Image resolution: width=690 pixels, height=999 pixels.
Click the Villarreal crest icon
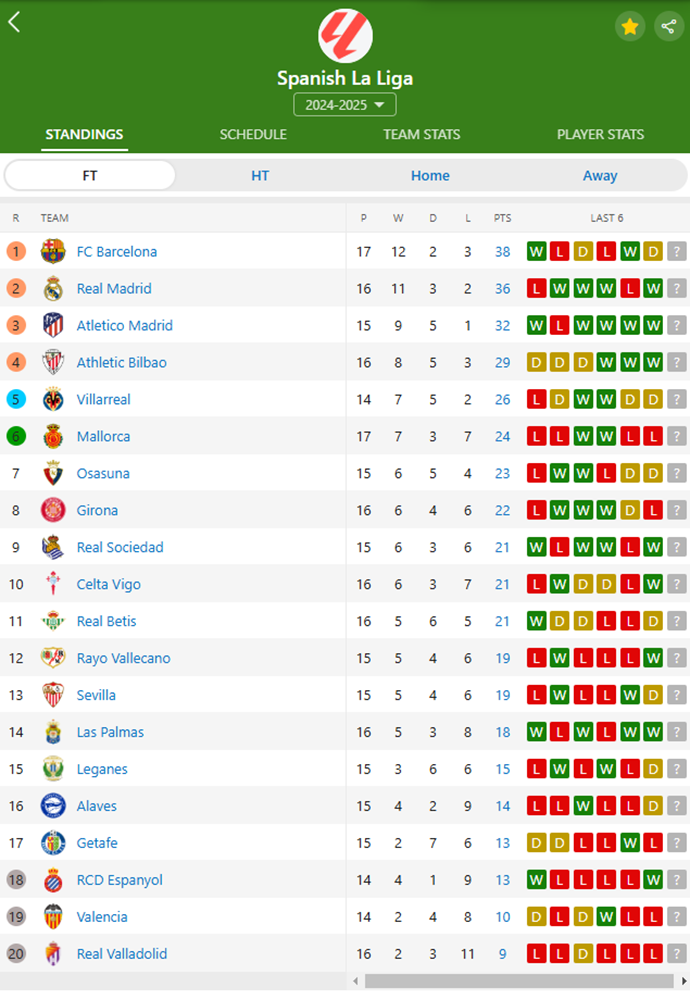point(53,399)
